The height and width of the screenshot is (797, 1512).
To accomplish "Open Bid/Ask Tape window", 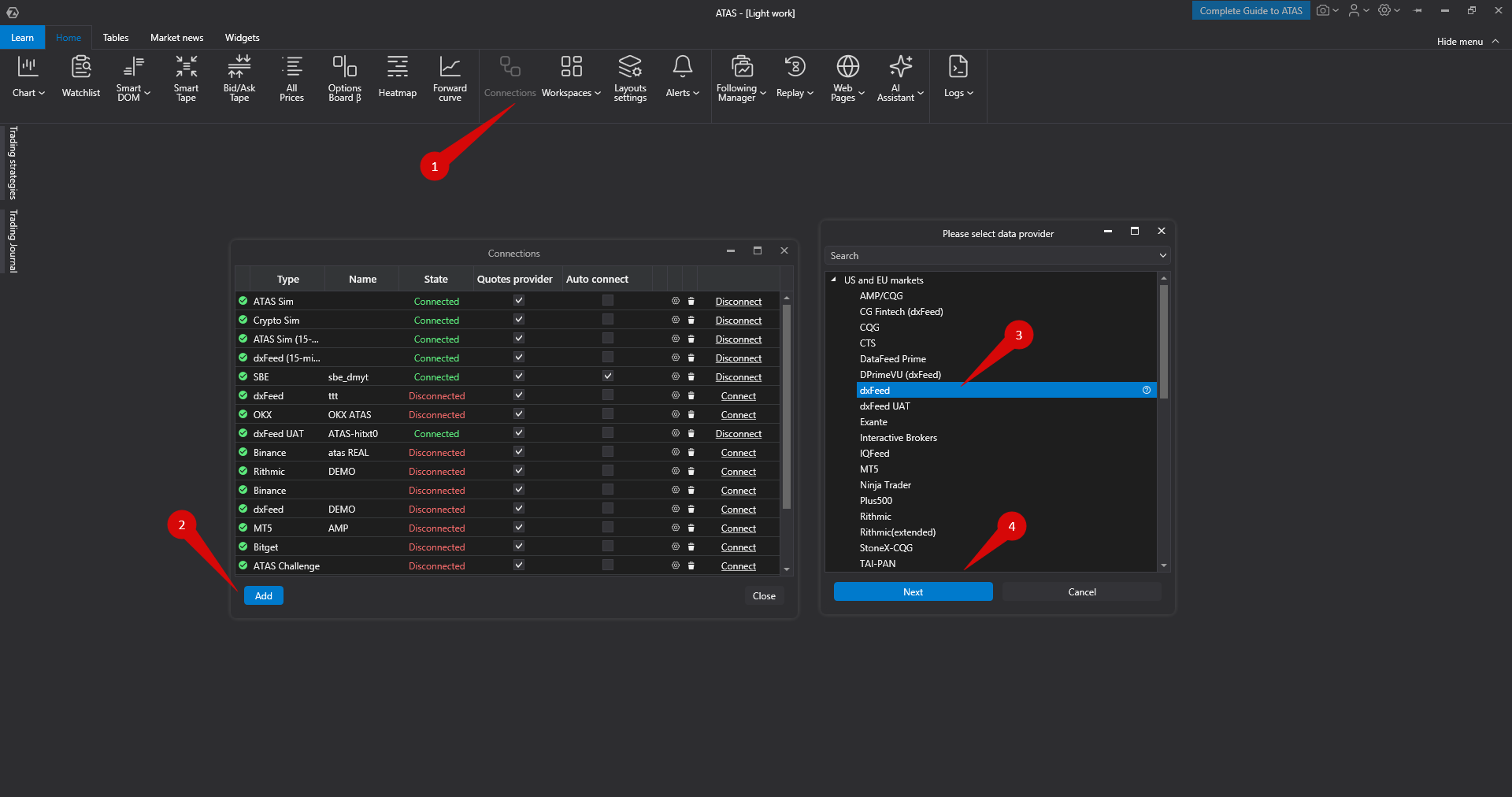I will tap(239, 77).
